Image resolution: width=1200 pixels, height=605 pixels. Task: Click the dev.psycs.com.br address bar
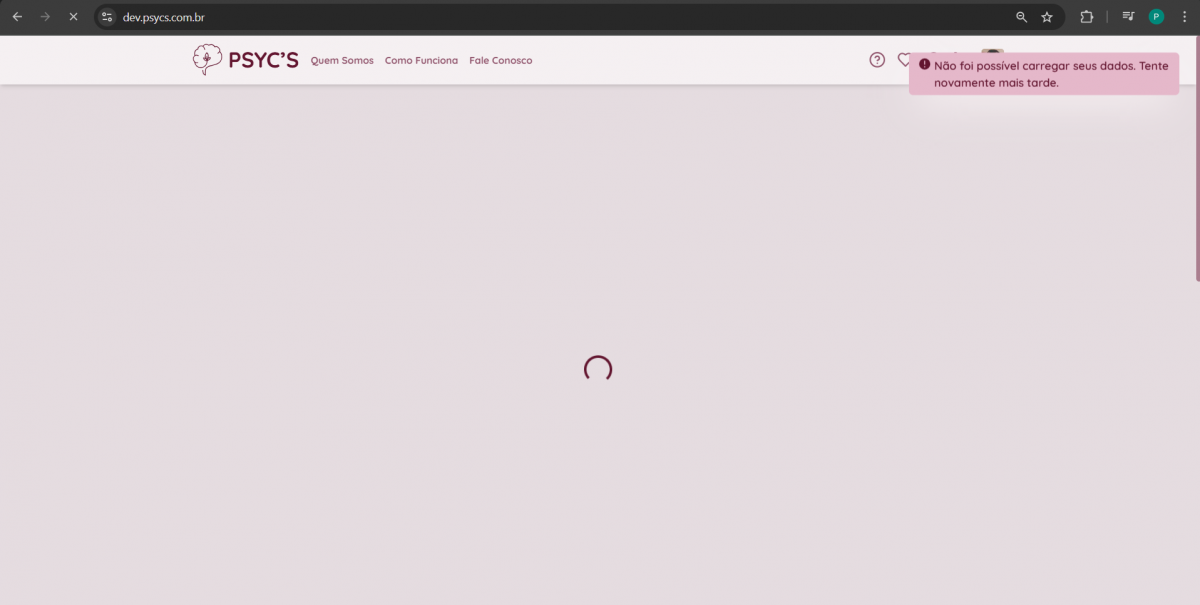coord(500,17)
